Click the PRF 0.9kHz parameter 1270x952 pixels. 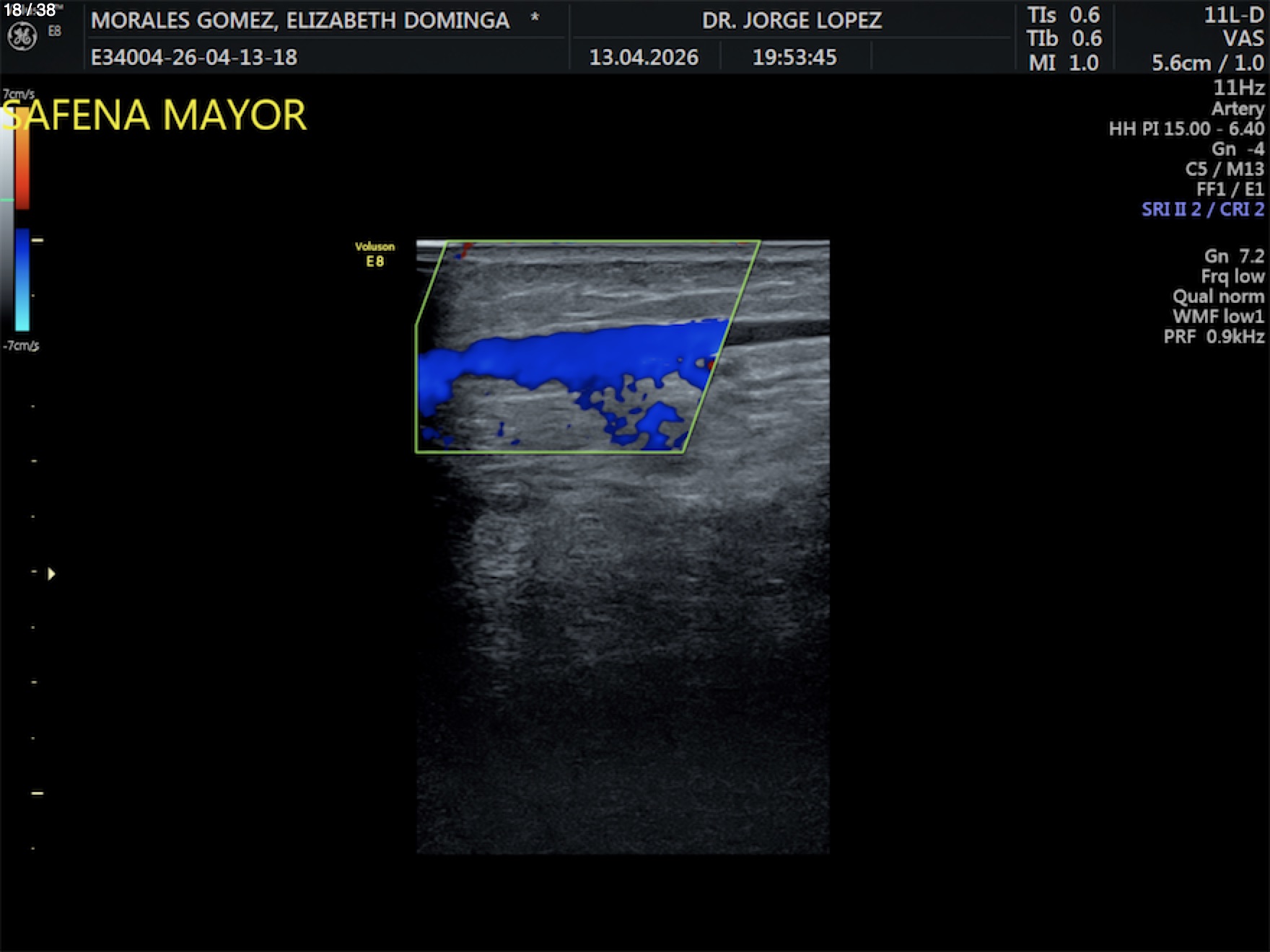(1213, 337)
